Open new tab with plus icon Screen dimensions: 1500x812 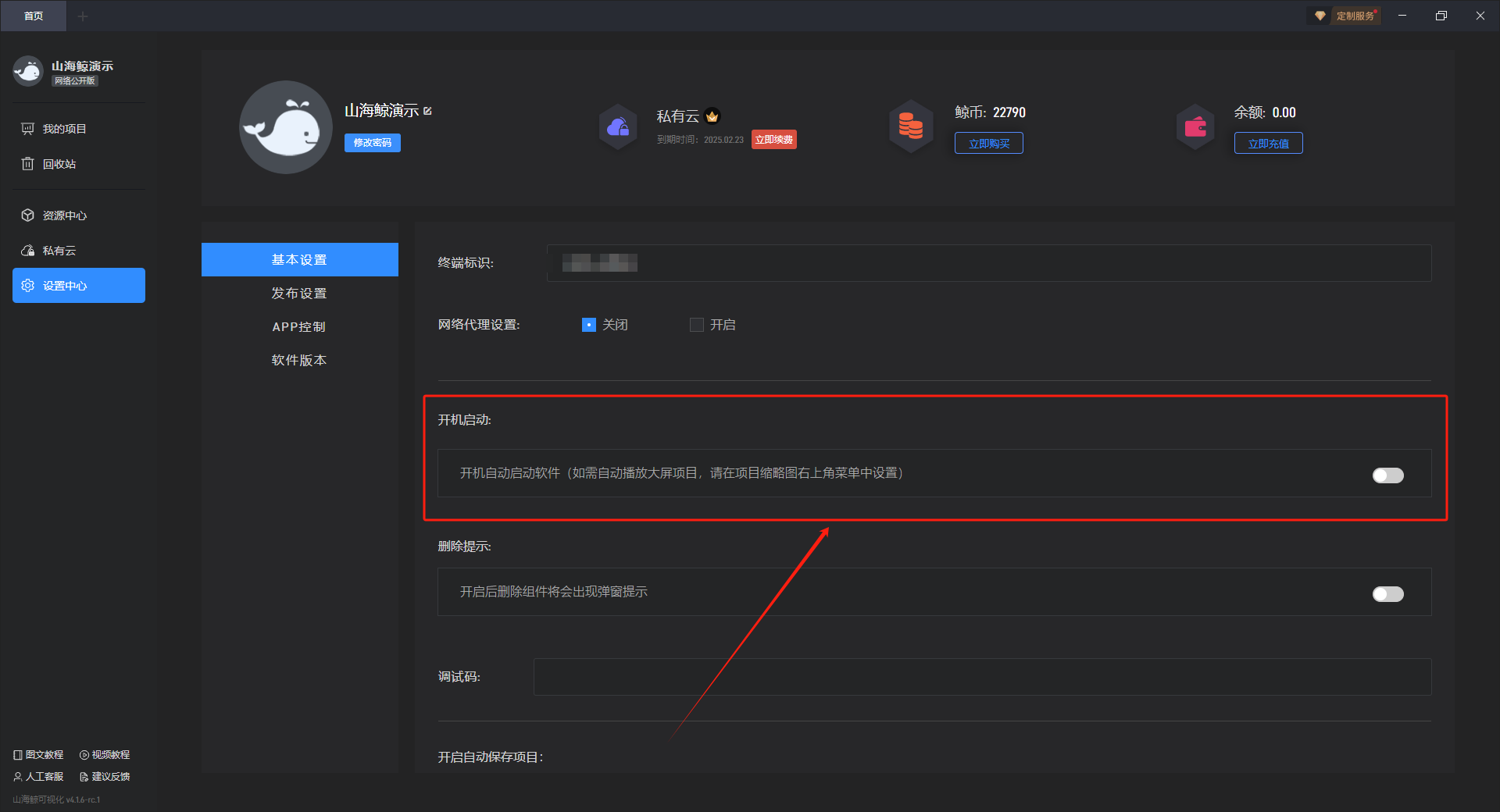point(83,16)
